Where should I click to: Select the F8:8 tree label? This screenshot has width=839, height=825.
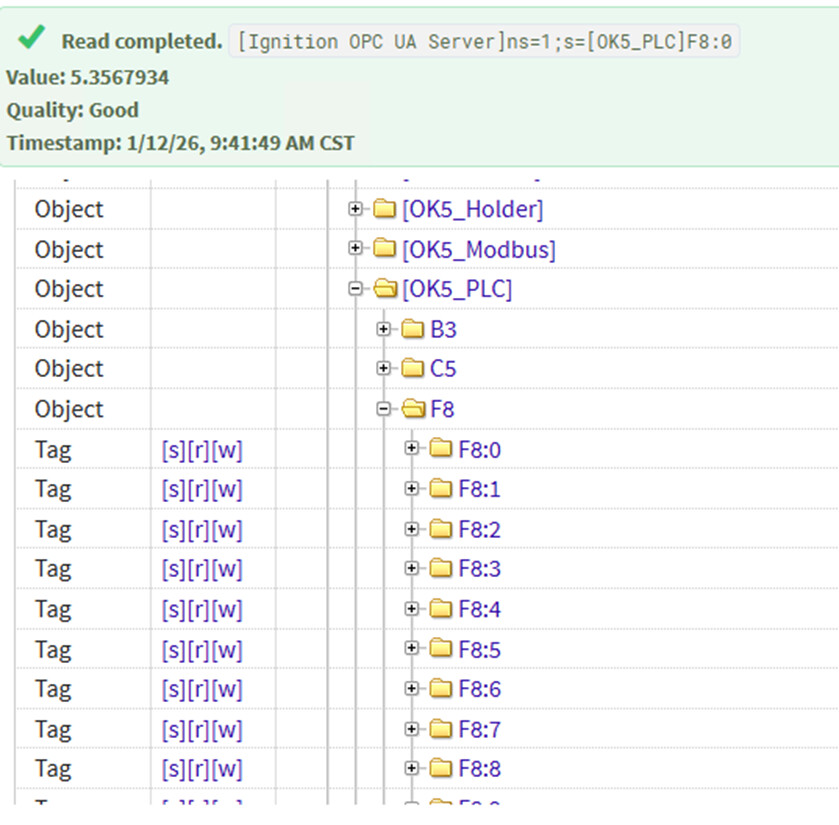[479, 769]
